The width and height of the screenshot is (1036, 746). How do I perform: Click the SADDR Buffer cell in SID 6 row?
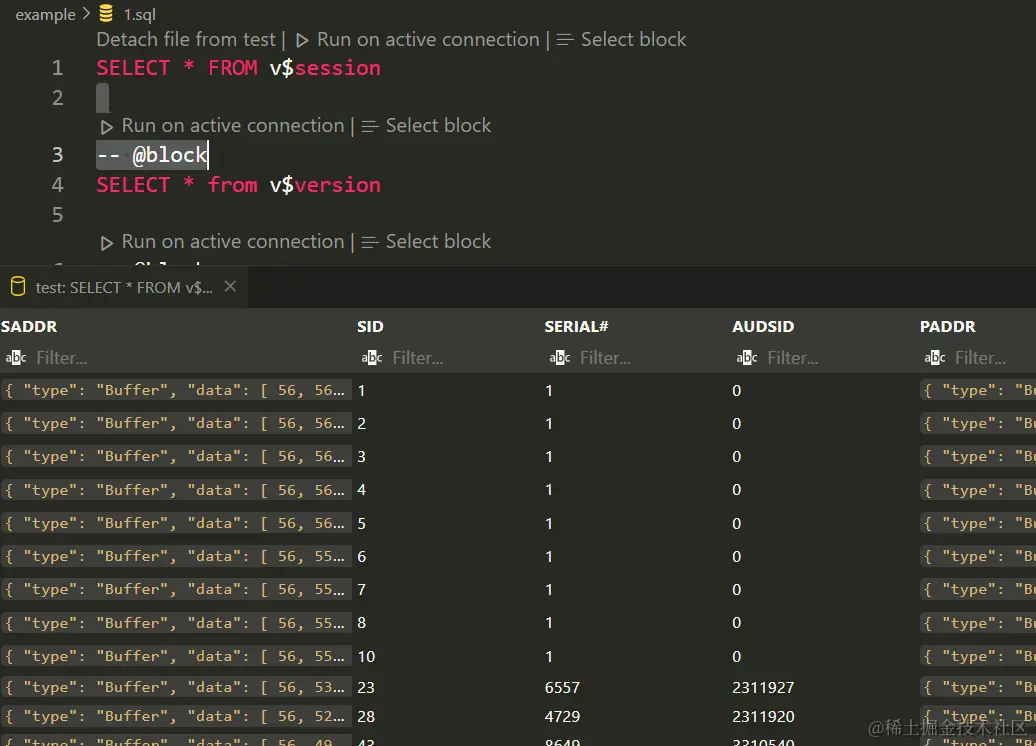pyautogui.click(x=176, y=556)
